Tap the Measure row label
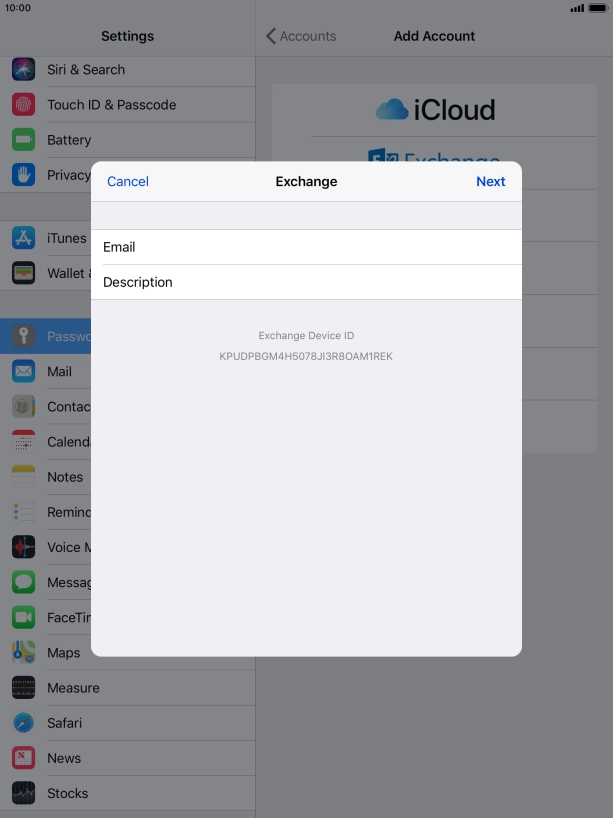The image size is (613, 818). 73,688
